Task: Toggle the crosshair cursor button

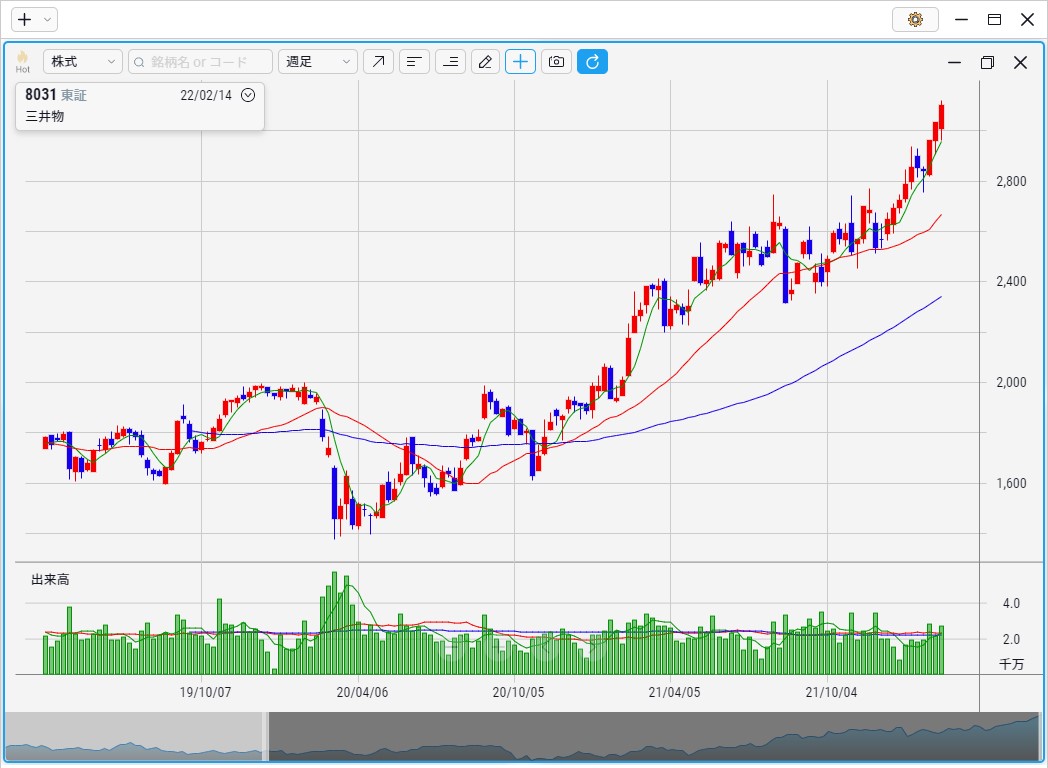Action: click(520, 62)
